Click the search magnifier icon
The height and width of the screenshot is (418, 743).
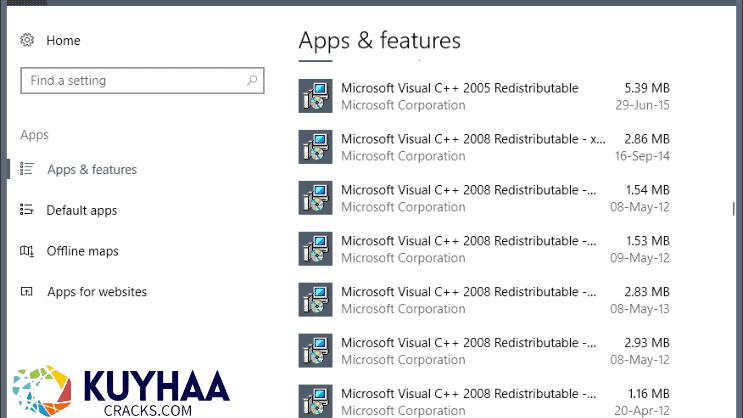tap(251, 81)
